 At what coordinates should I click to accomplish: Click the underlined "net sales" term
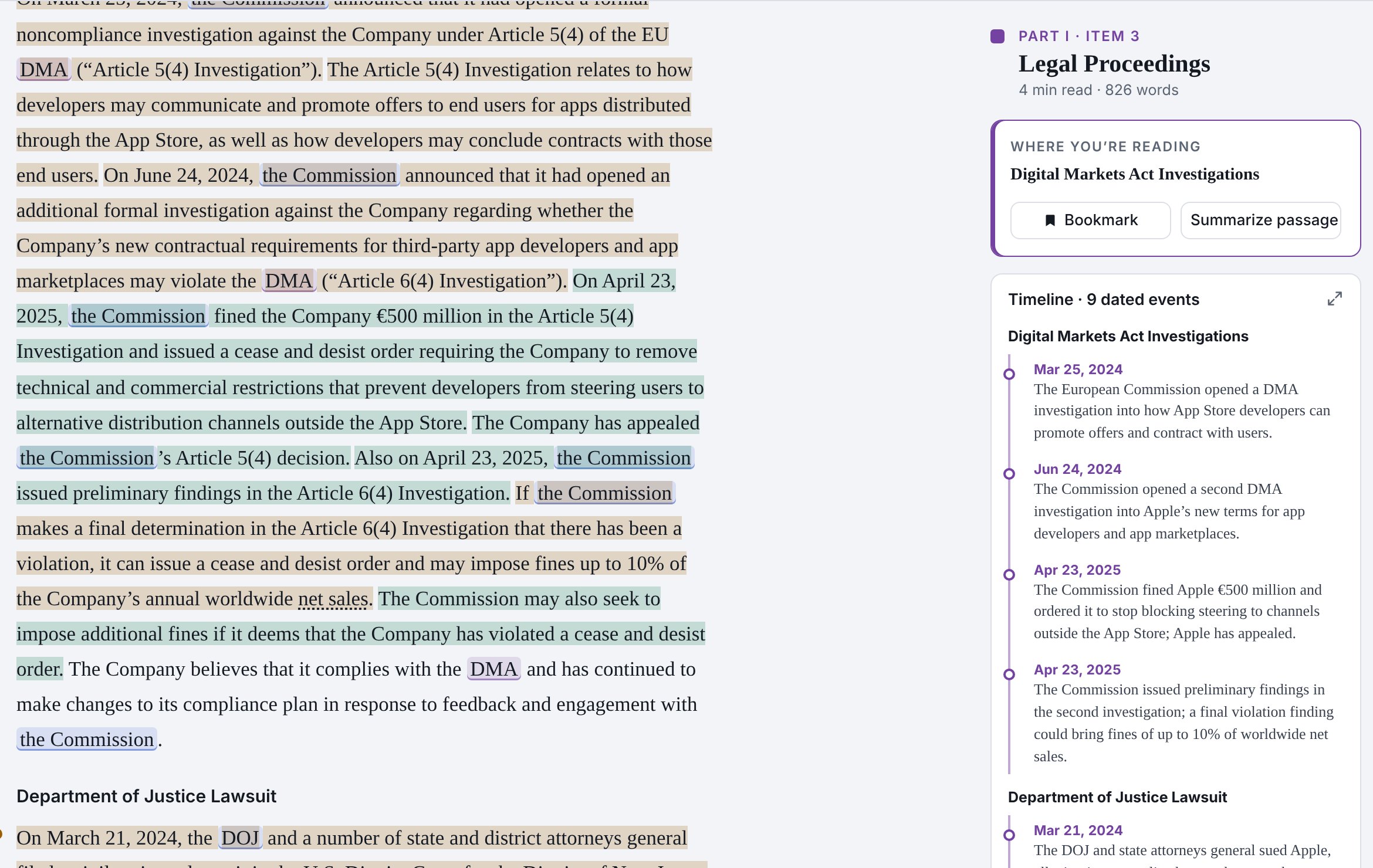click(x=333, y=599)
